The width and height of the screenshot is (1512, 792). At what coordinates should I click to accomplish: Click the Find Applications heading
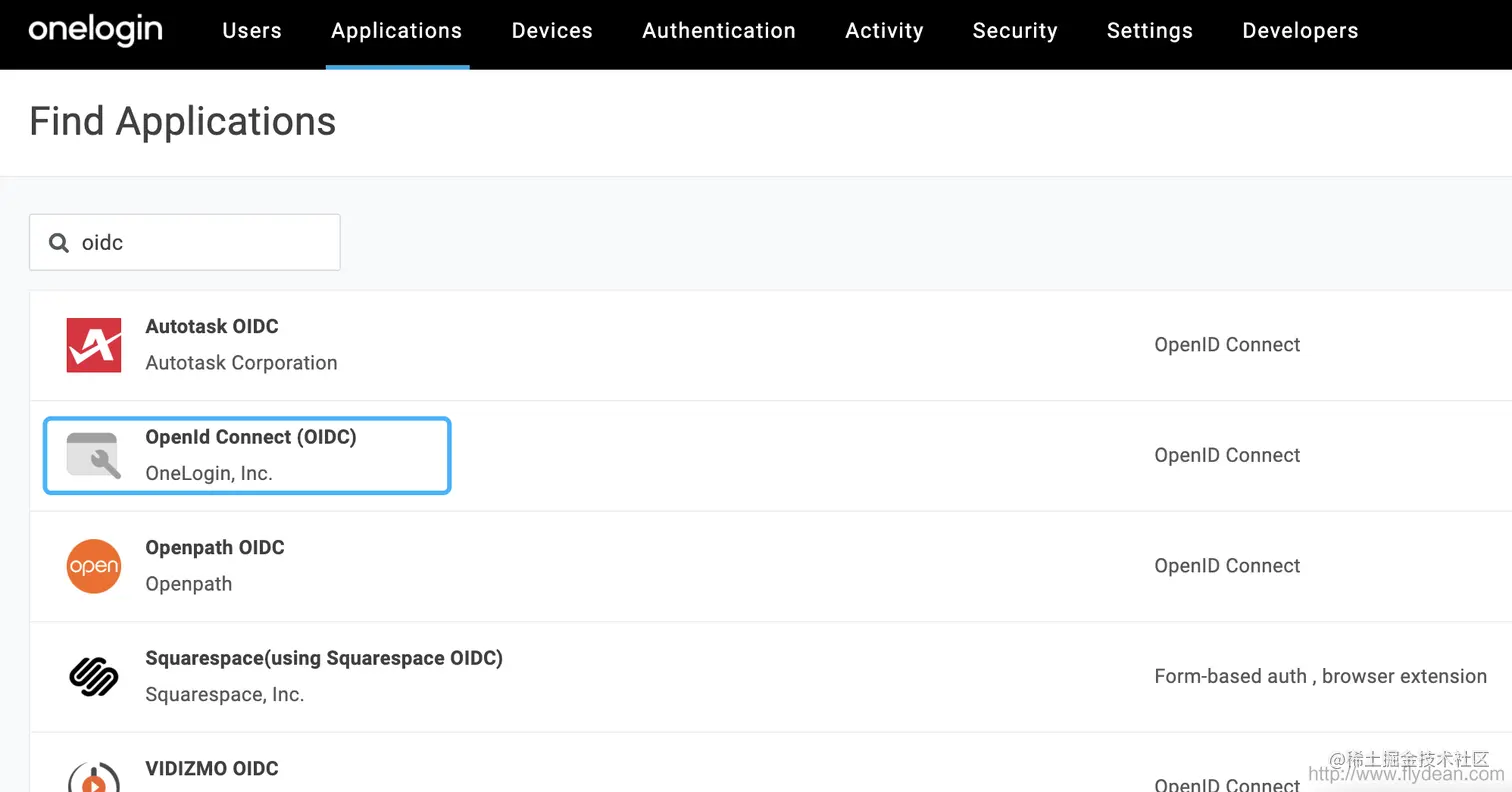[183, 121]
